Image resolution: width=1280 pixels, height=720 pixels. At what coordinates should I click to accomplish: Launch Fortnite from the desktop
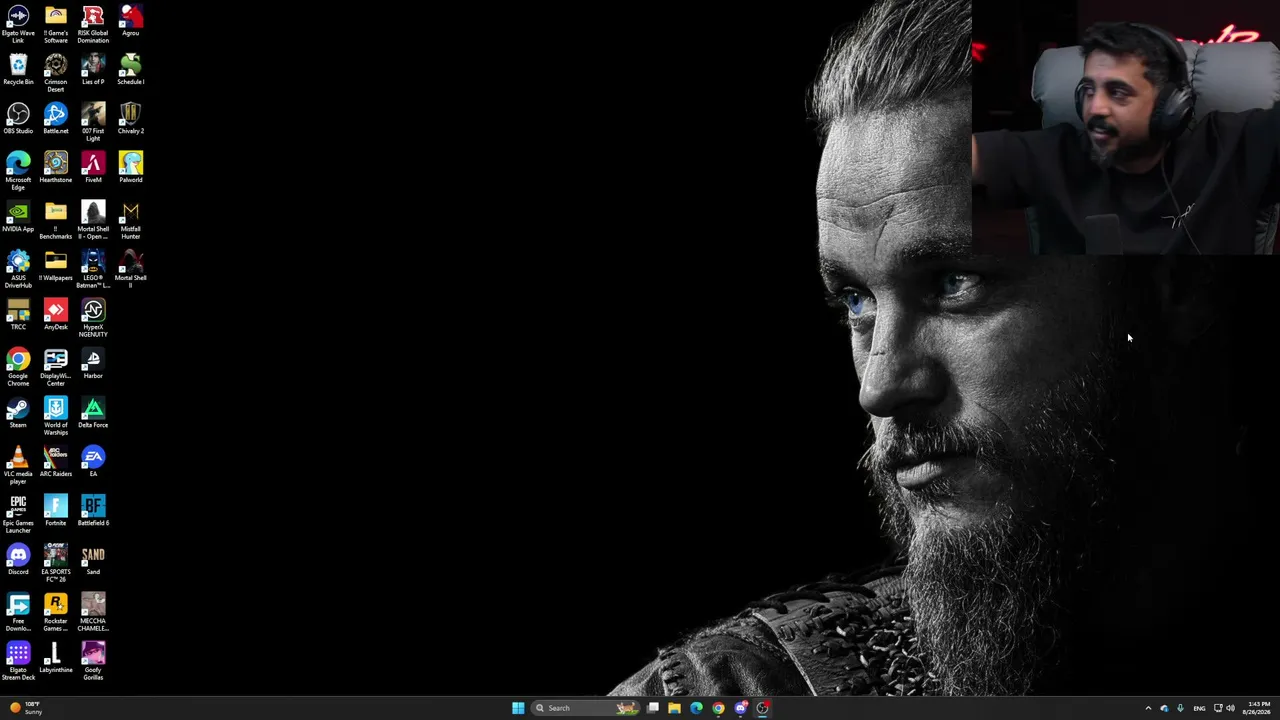tap(56, 511)
